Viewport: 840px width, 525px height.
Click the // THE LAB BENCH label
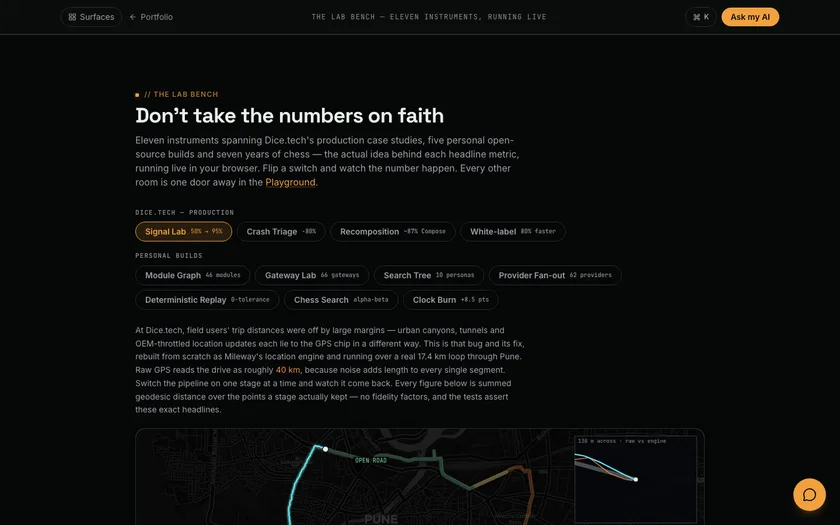click(x=181, y=94)
